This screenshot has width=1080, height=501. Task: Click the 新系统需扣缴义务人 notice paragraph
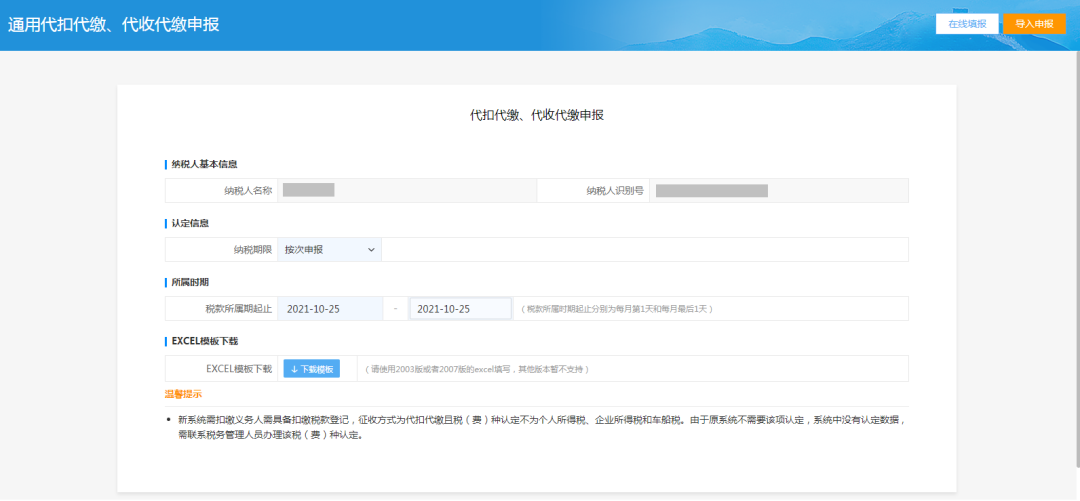click(541, 427)
